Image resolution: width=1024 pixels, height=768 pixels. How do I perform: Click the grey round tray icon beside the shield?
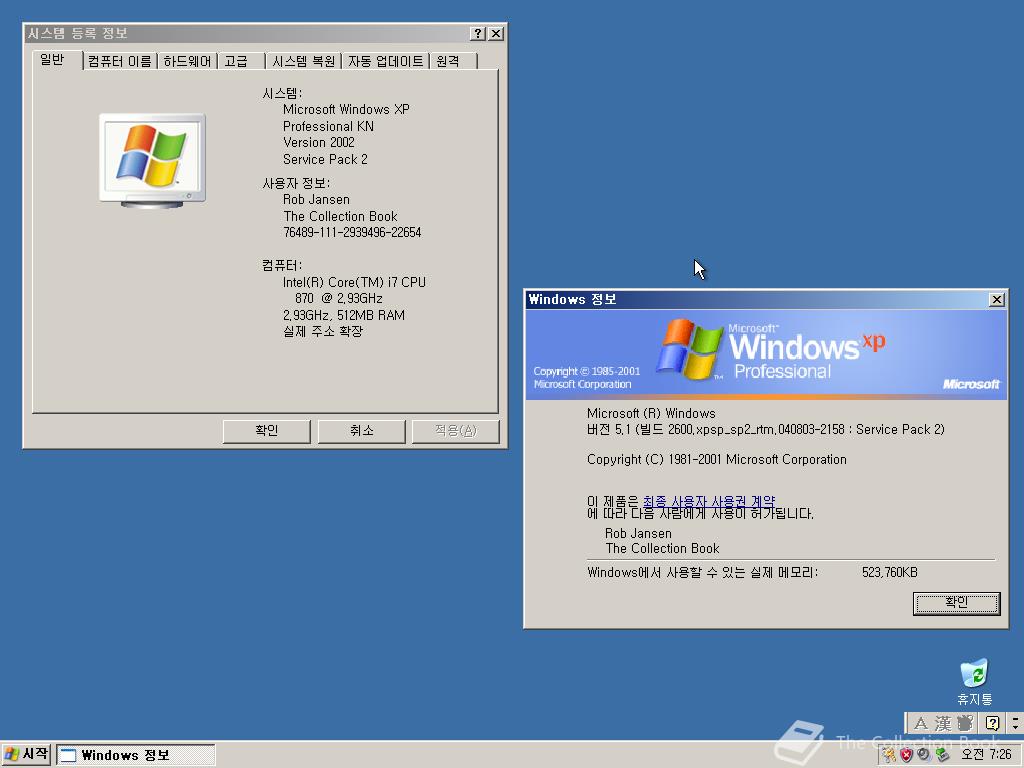coord(923,755)
